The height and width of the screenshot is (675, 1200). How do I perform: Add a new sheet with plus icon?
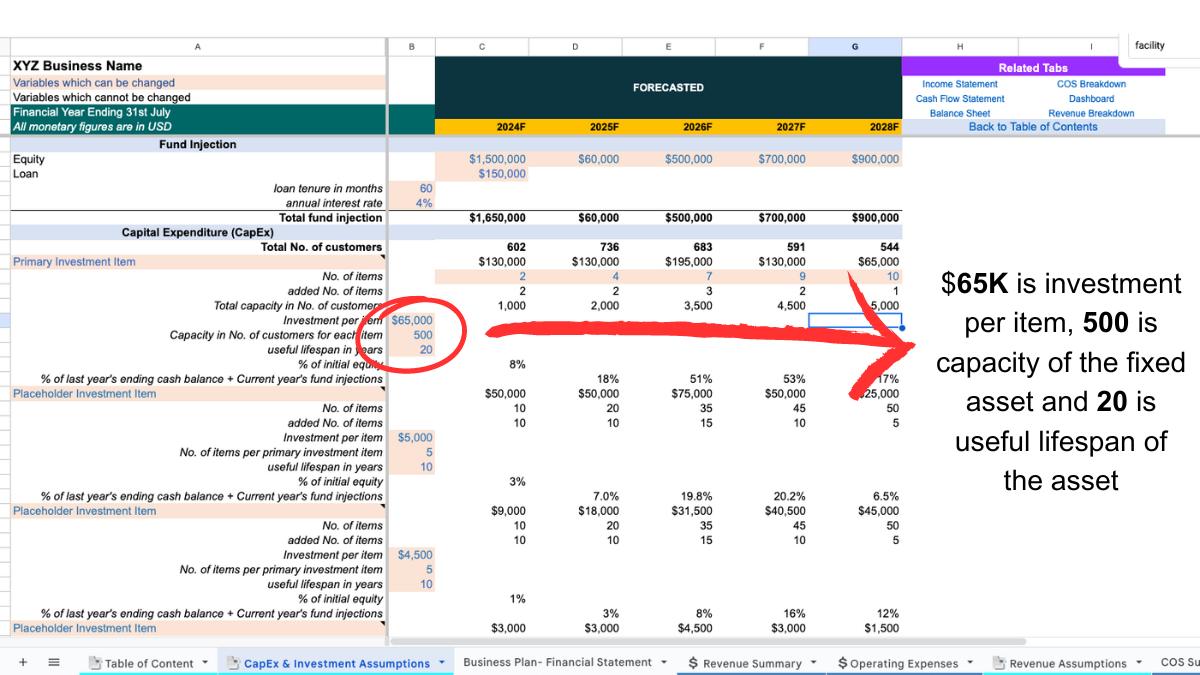(23, 662)
